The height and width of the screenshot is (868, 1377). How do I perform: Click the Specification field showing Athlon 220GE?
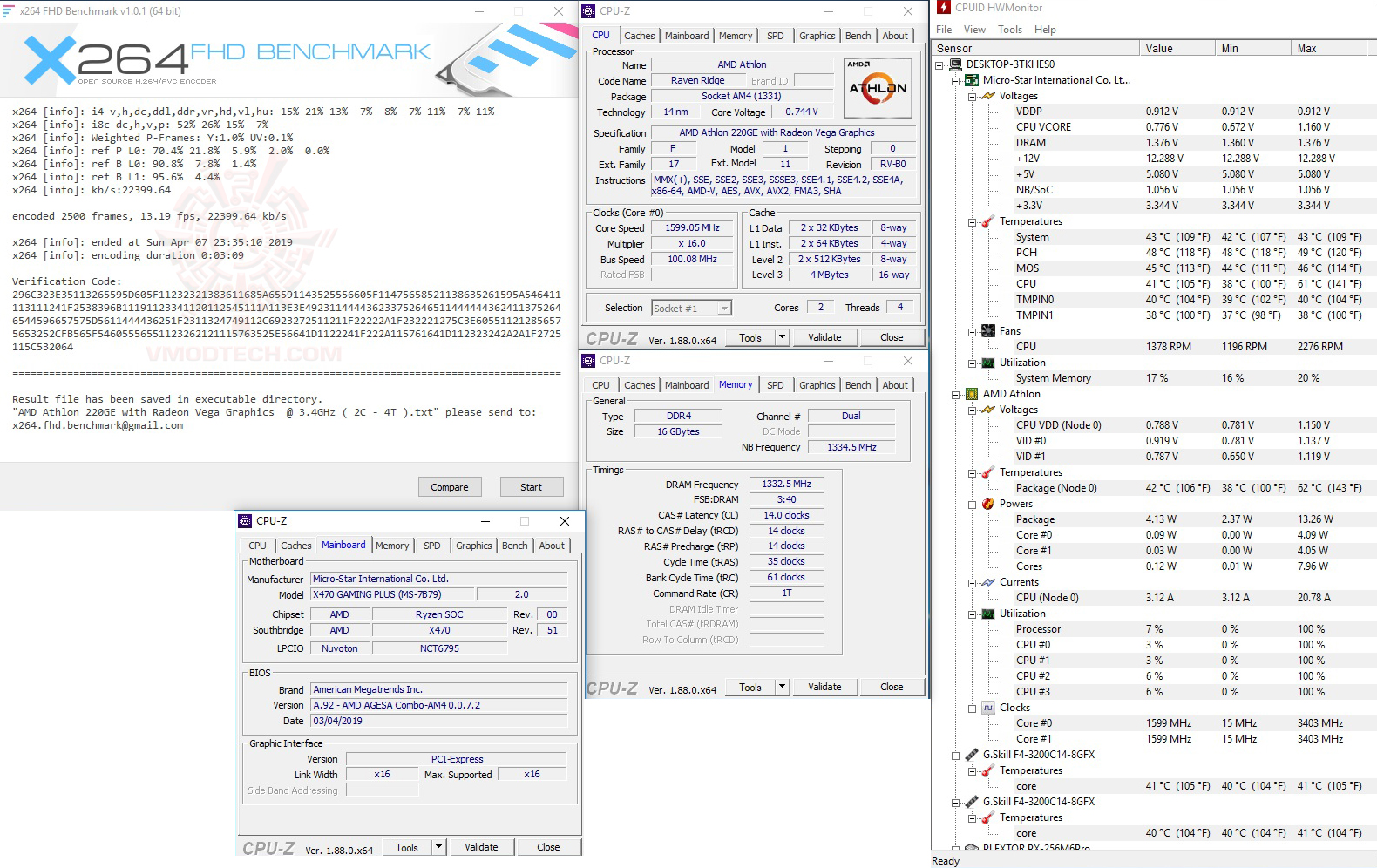783,133
